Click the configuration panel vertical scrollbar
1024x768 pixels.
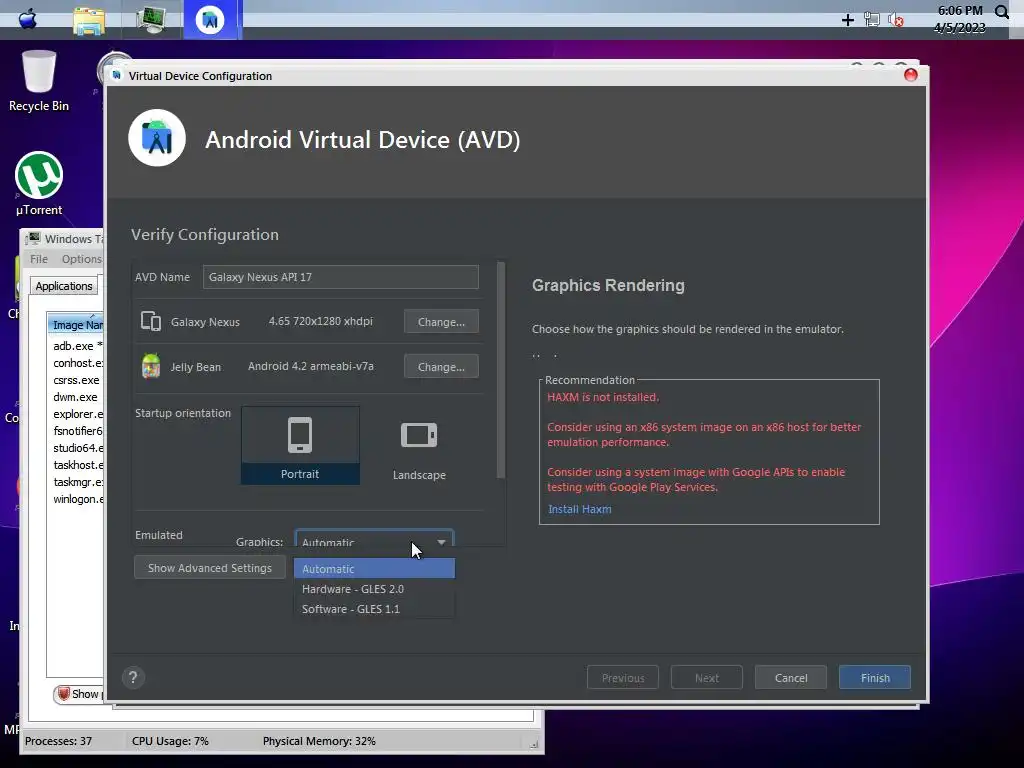(501, 370)
